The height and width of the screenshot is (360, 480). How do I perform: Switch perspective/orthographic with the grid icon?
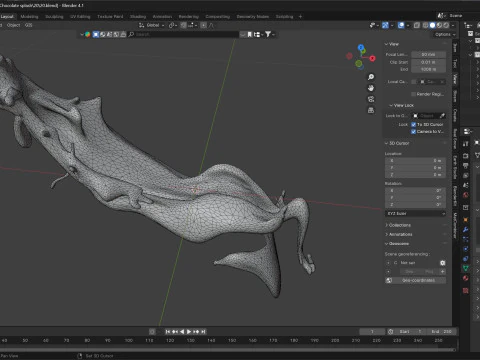click(x=371, y=110)
